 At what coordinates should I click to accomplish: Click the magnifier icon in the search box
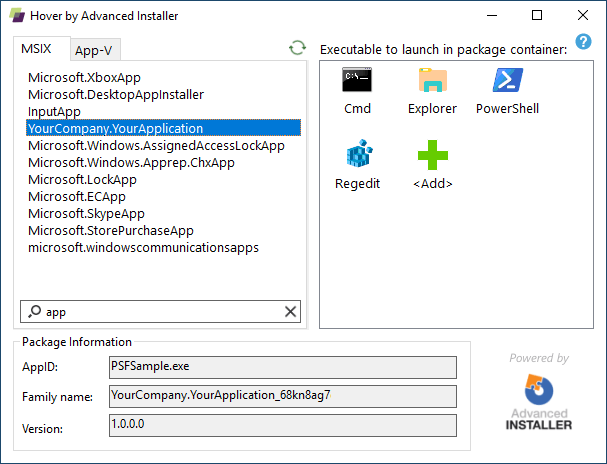click(x=34, y=311)
